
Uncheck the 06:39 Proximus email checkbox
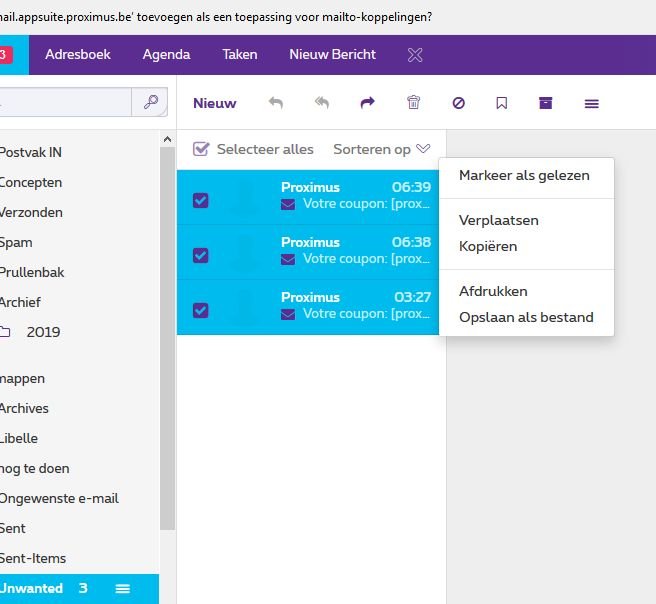click(x=200, y=200)
